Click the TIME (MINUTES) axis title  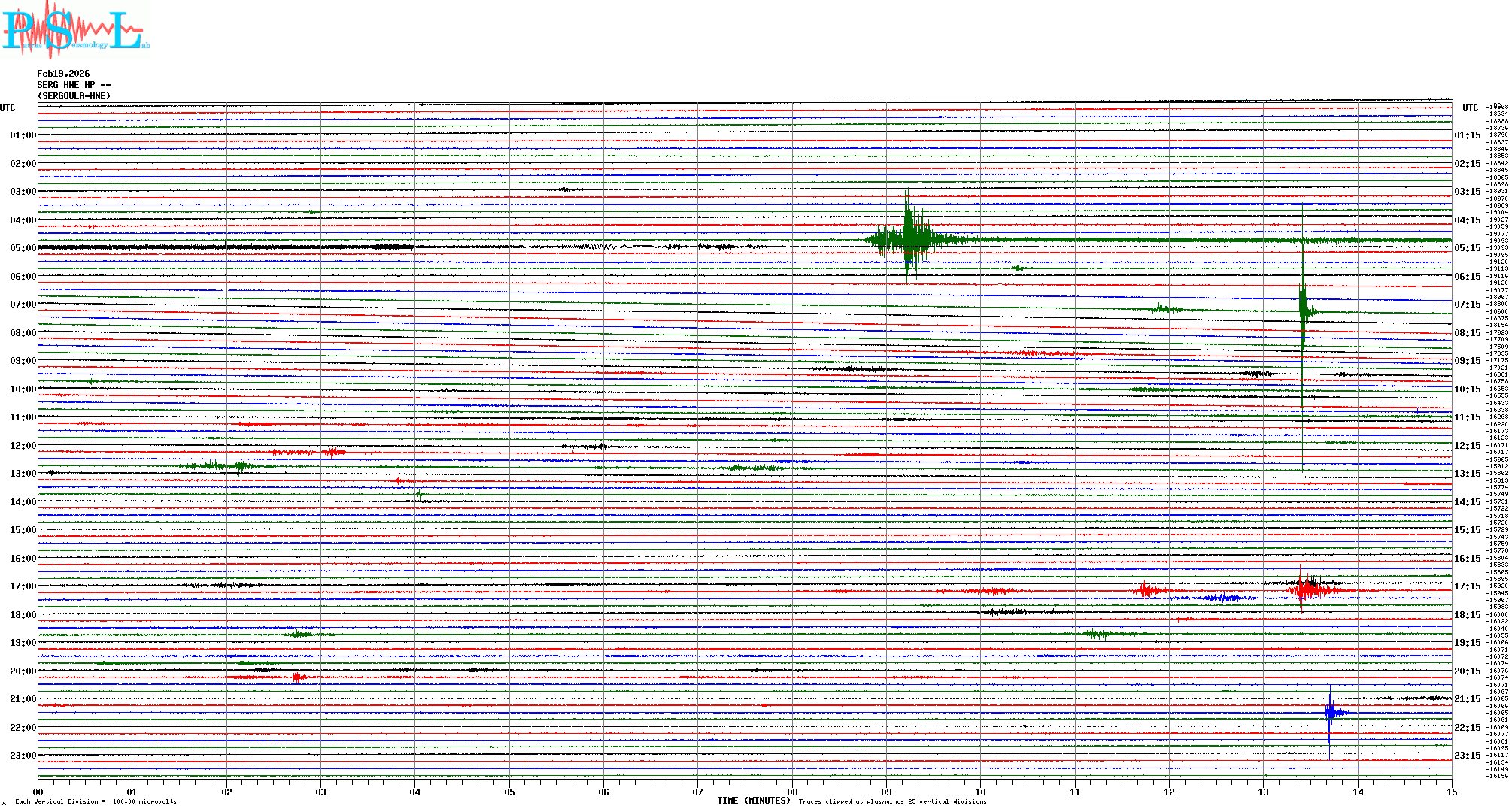(754, 801)
